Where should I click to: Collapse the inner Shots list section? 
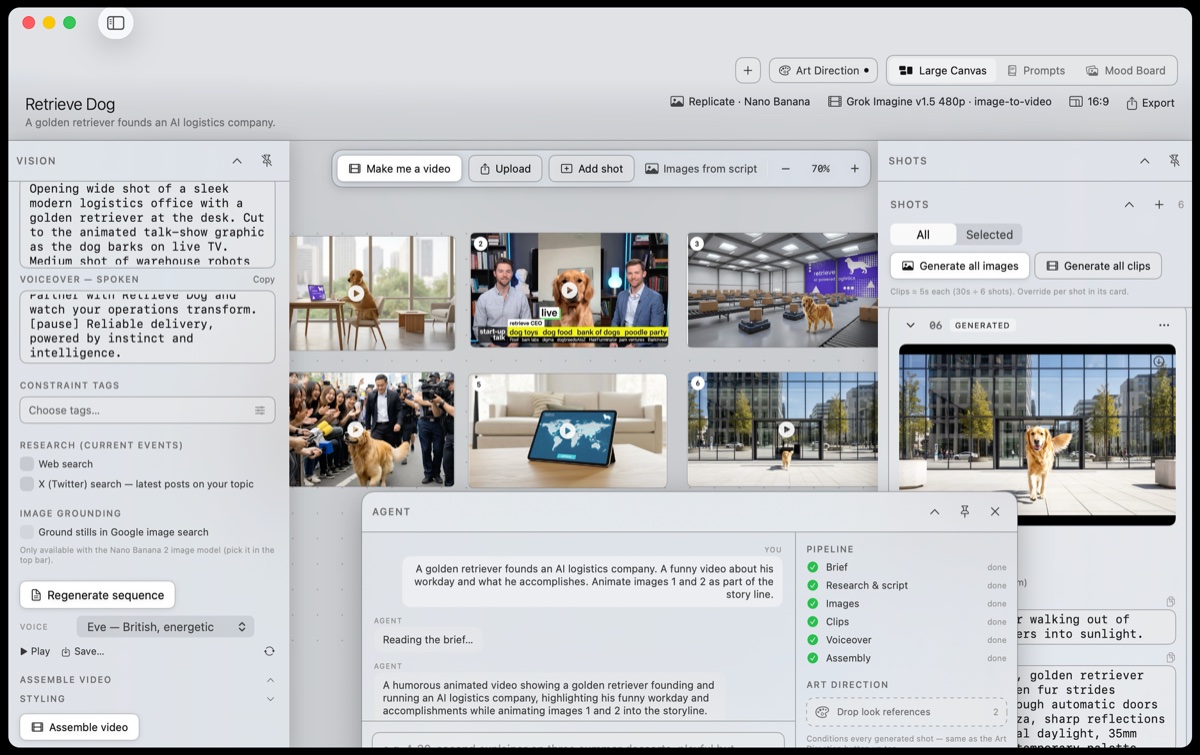click(1129, 204)
